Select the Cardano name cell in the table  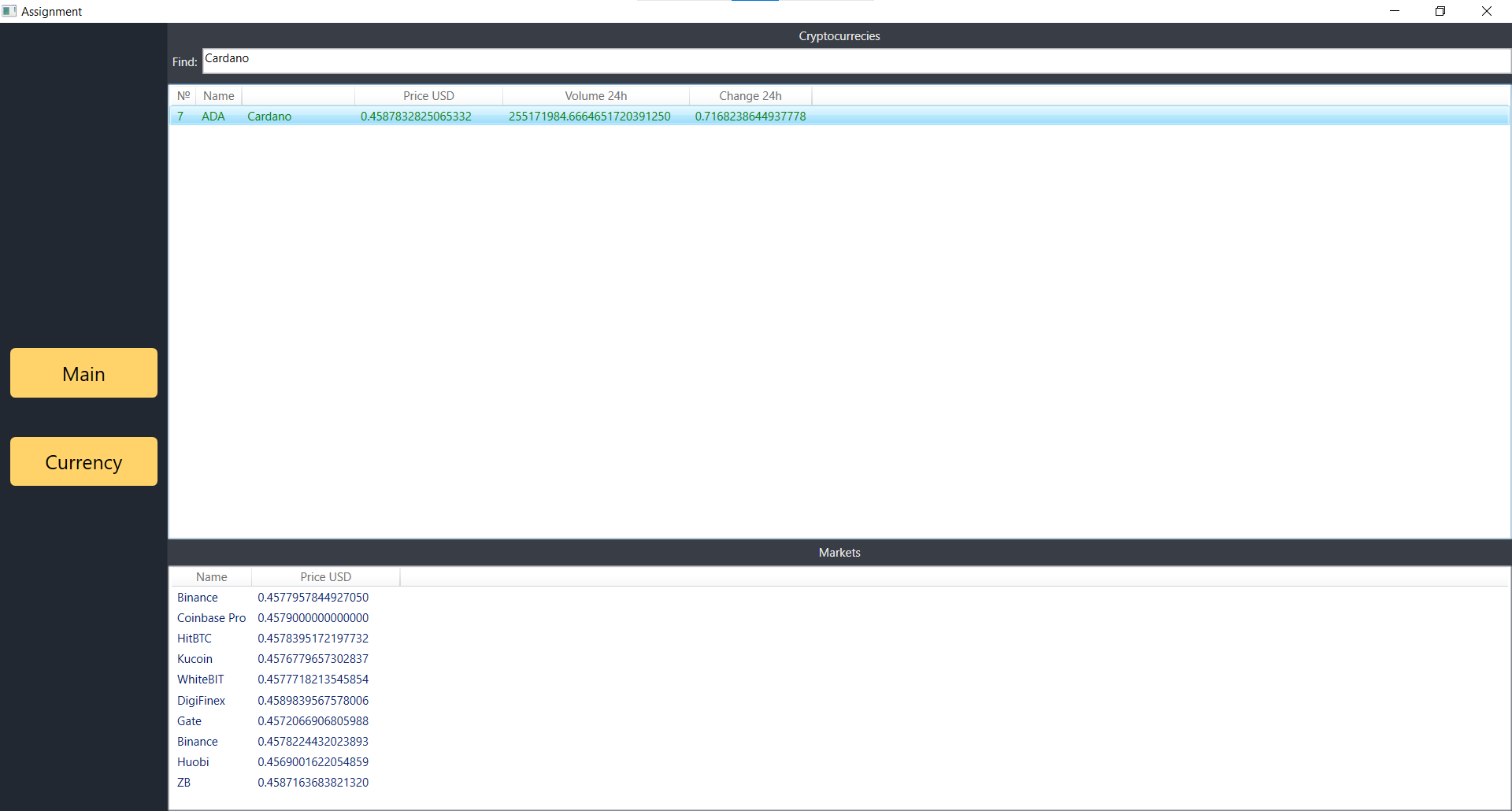tap(269, 117)
